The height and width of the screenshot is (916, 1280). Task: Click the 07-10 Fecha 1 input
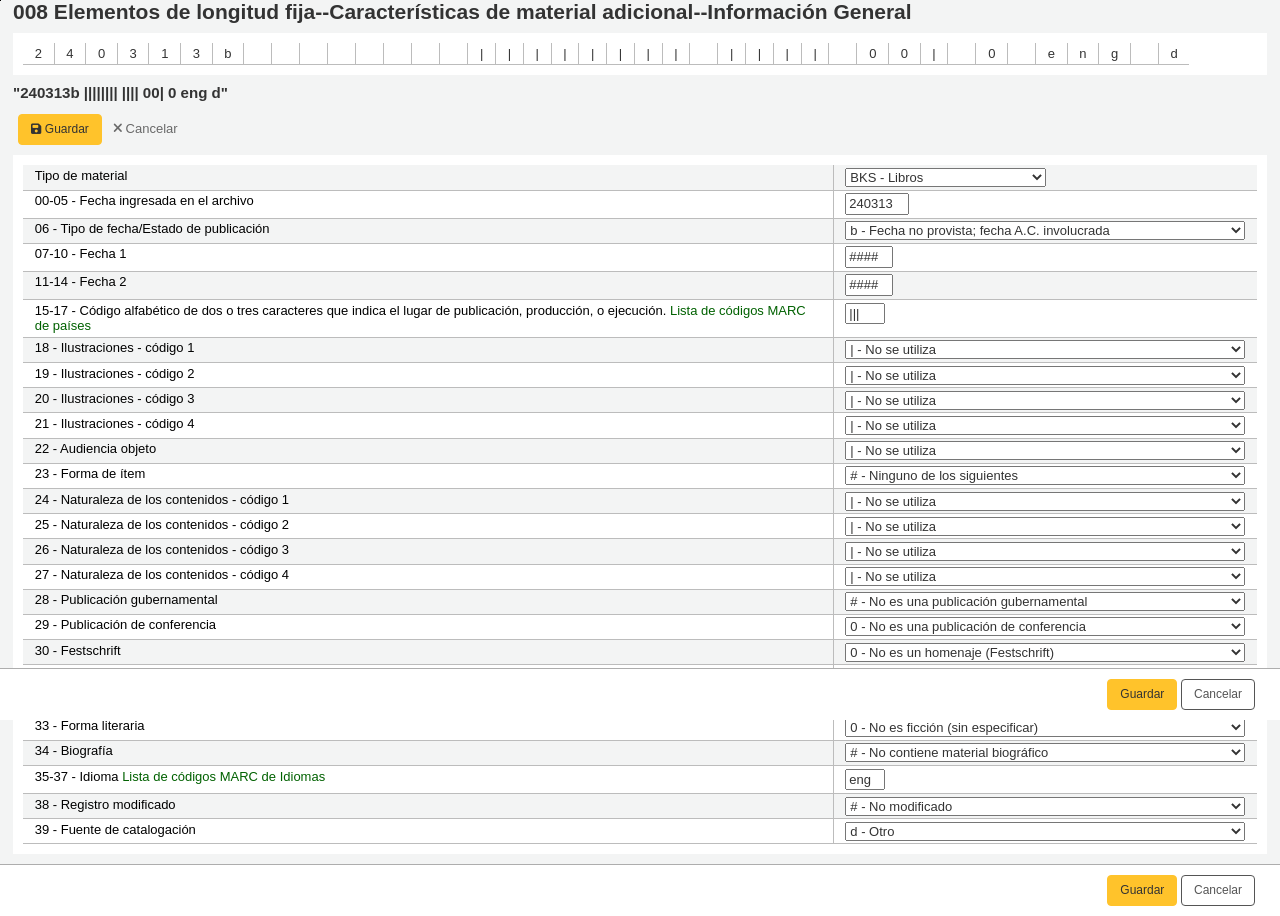869,257
